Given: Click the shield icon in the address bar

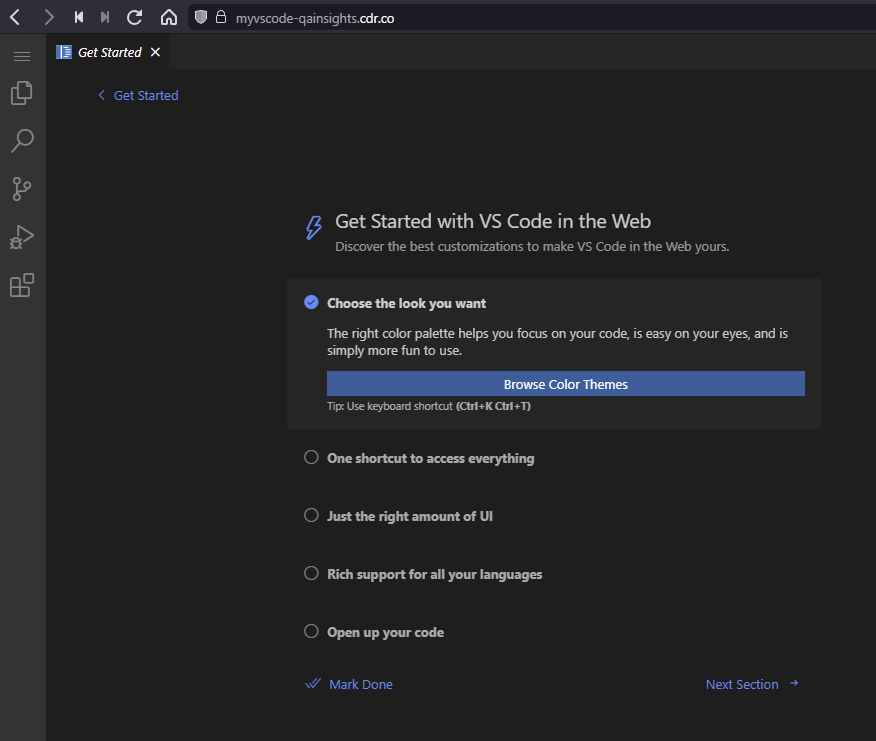Looking at the screenshot, I should [201, 17].
